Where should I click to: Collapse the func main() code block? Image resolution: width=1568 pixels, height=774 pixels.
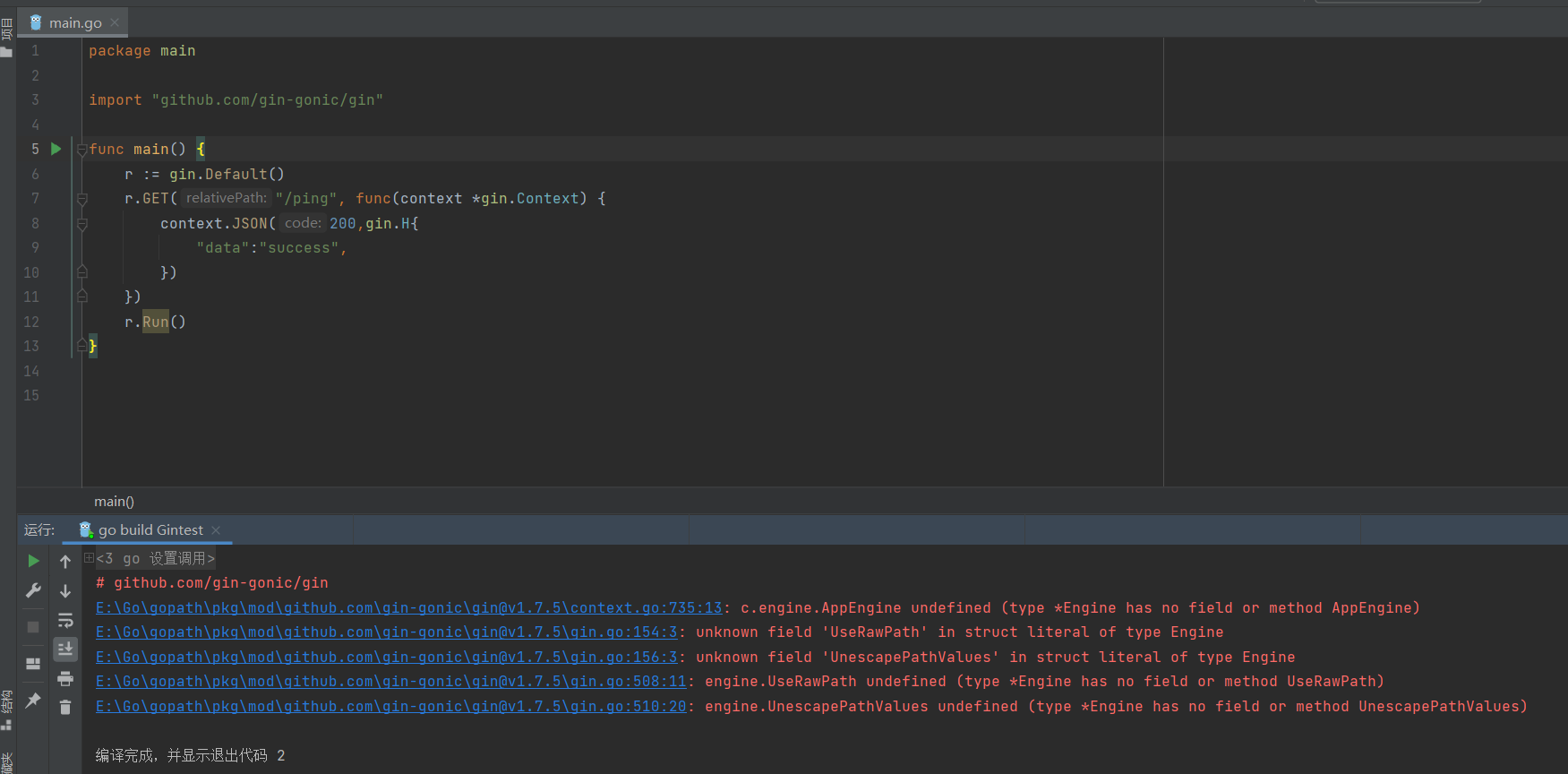pos(81,150)
